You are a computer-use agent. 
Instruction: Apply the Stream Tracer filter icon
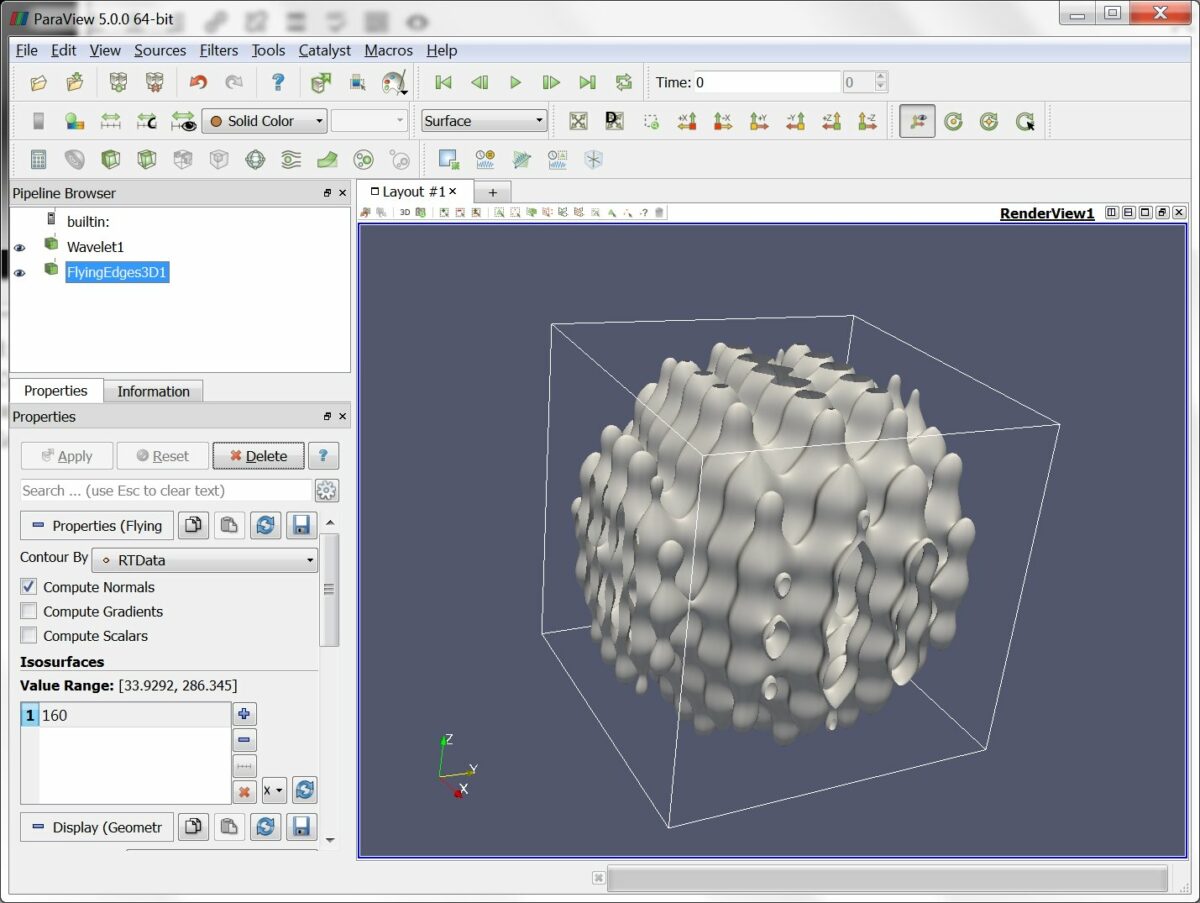point(290,159)
